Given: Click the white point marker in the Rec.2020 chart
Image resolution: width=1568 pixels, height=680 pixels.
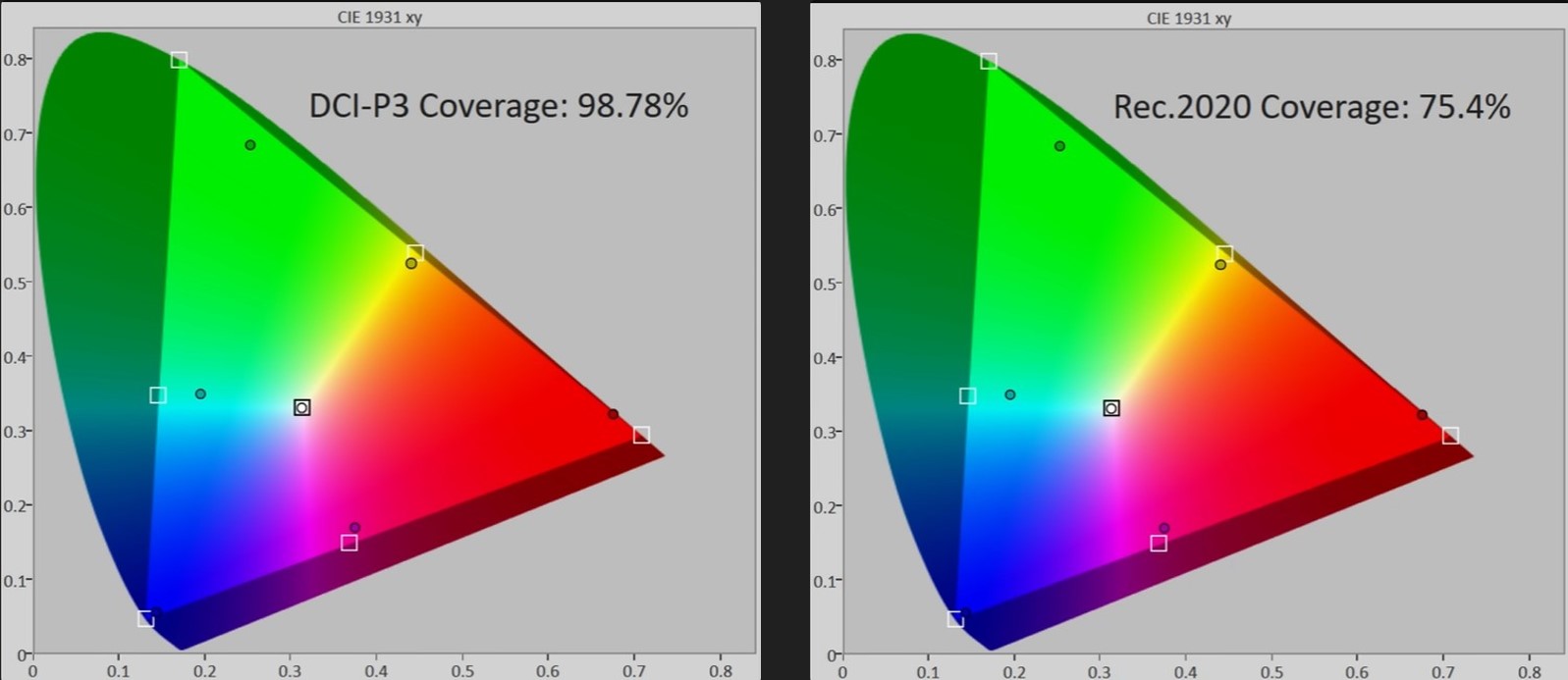Looking at the screenshot, I should (x=1111, y=408).
